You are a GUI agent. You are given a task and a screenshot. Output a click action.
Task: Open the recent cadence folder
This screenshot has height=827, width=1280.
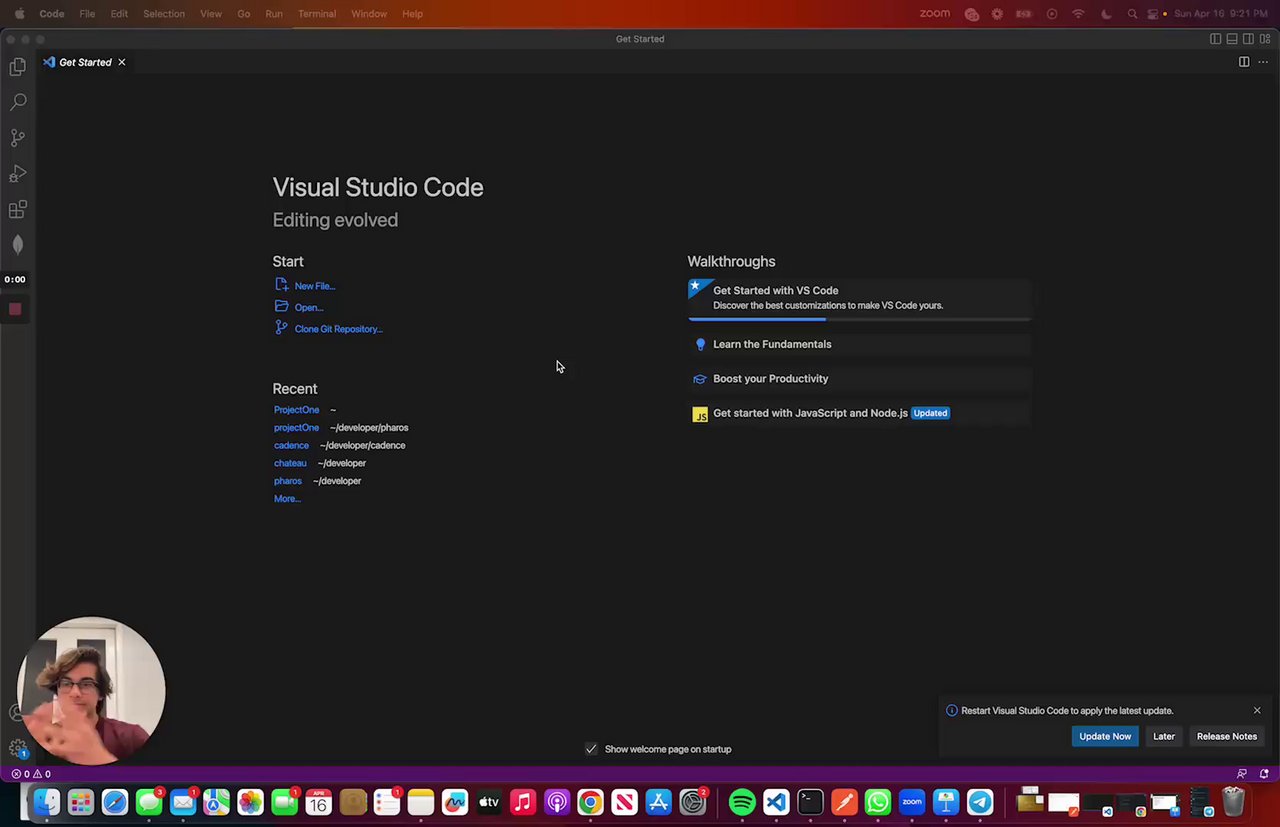[x=291, y=446]
